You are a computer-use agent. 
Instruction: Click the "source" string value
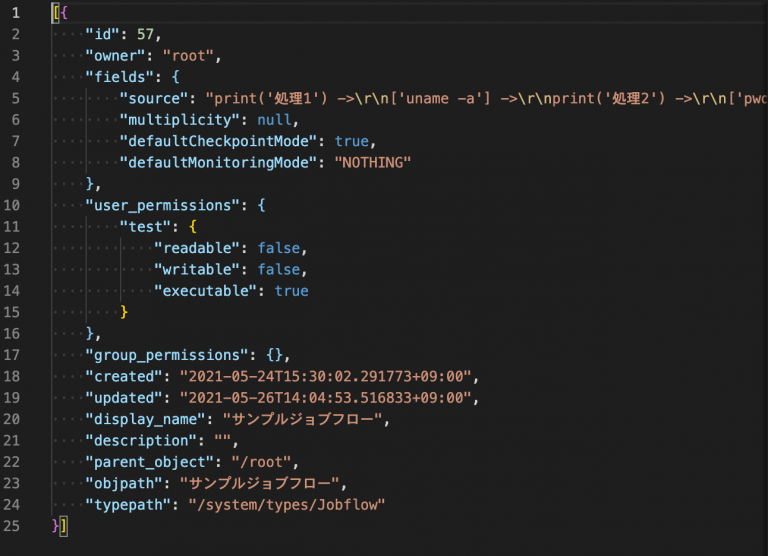point(486,98)
